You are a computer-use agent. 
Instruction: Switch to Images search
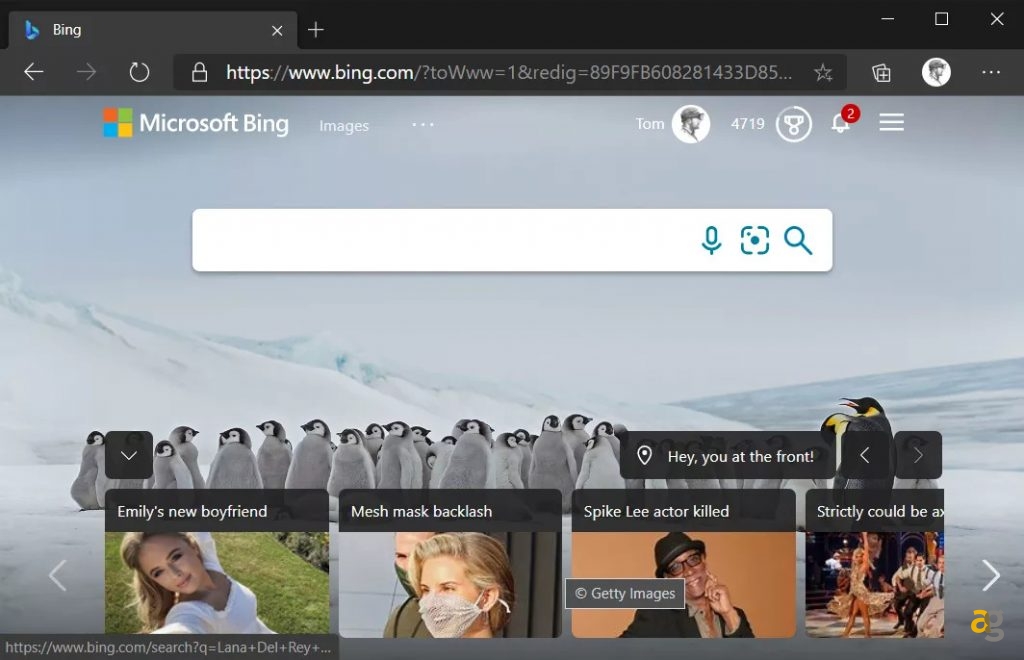344,125
